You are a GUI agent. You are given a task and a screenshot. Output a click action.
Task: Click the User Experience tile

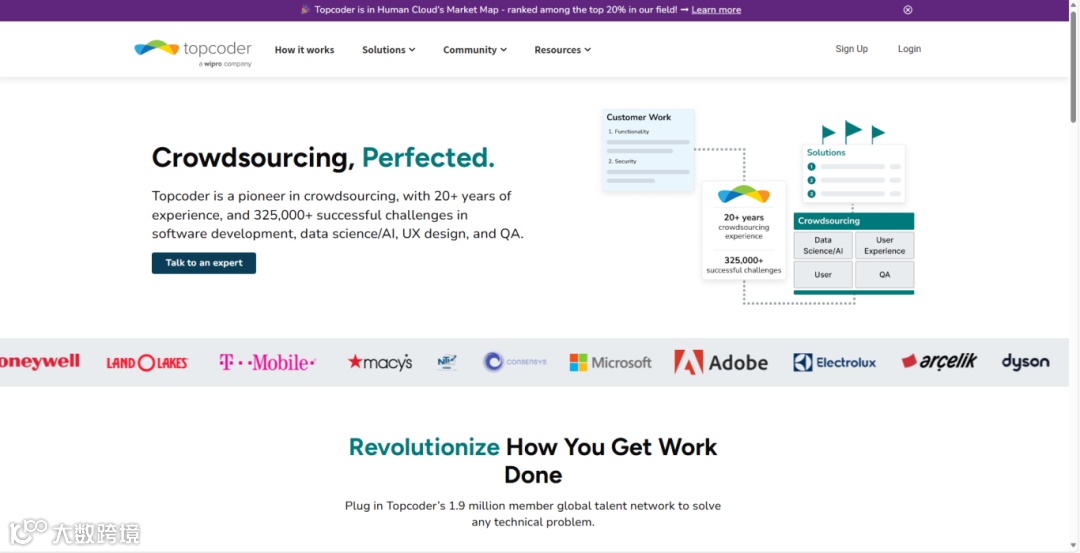coord(884,245)
